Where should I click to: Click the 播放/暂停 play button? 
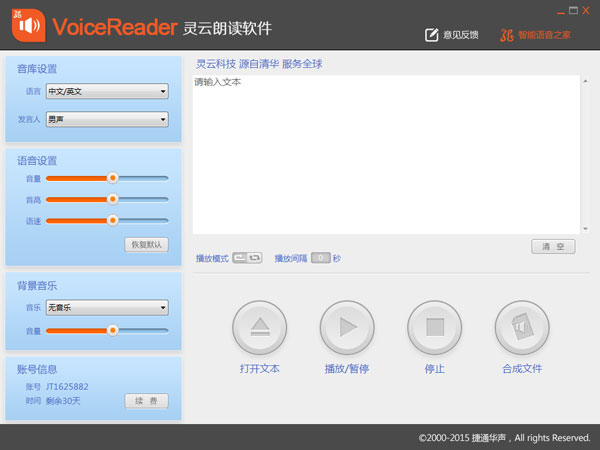point(347,328)
